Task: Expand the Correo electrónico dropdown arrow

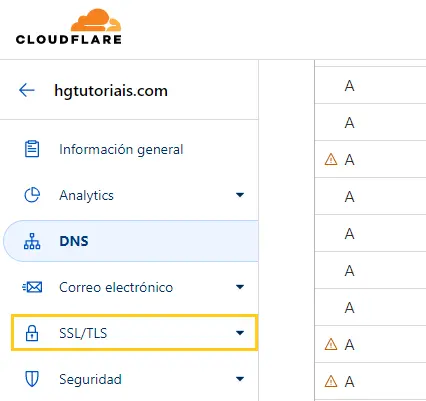Action: pos(240,287)
